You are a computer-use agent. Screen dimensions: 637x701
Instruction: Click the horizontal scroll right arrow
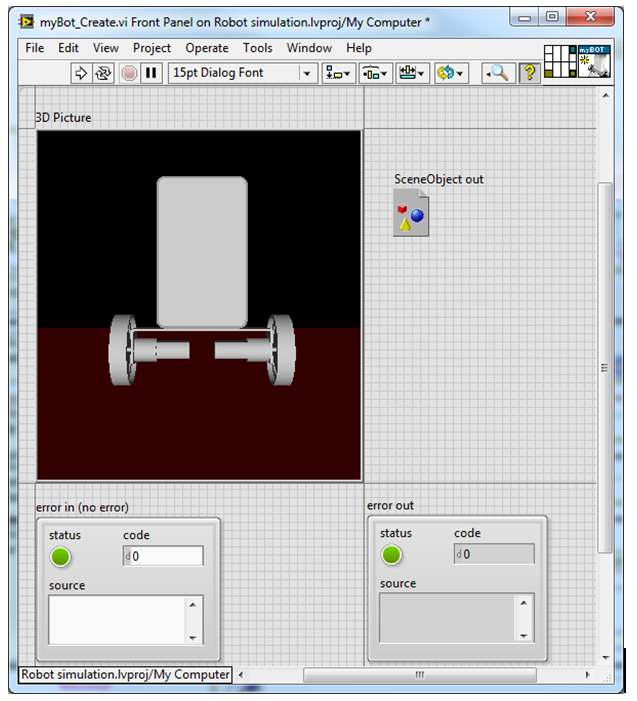pos(587,675)
